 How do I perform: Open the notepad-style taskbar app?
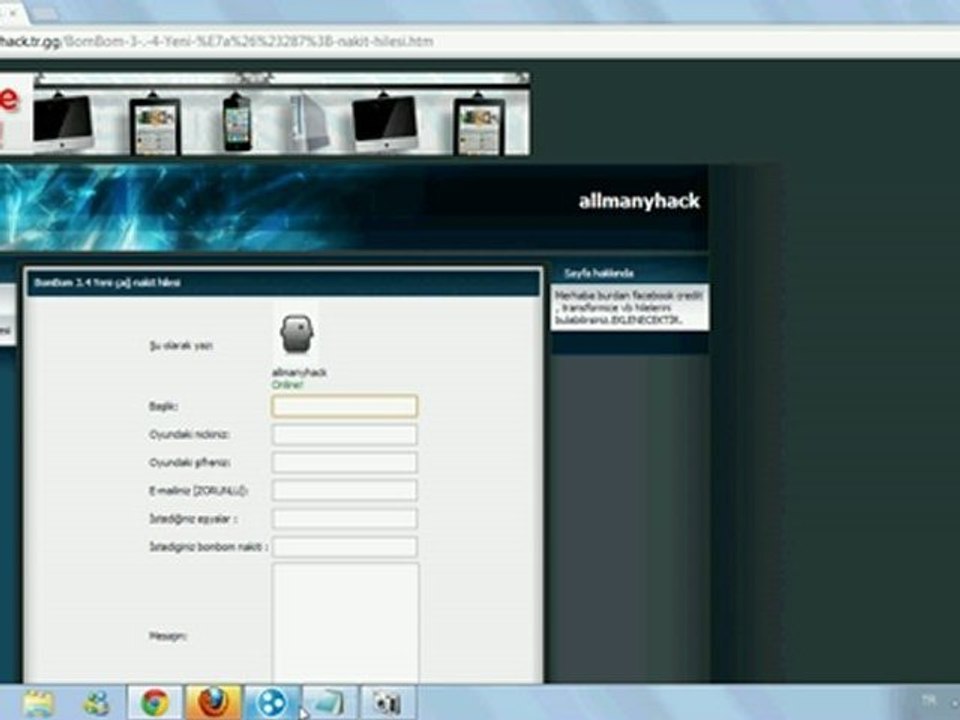point(329,702)
